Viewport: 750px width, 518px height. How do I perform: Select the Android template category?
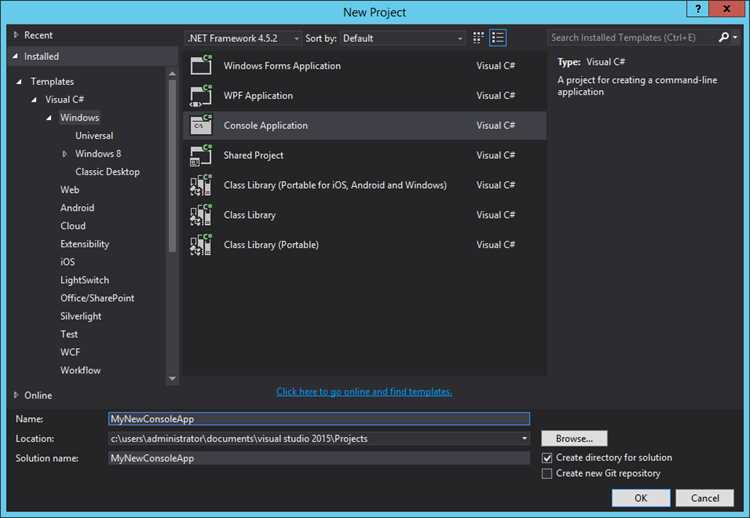coord(77,208)
